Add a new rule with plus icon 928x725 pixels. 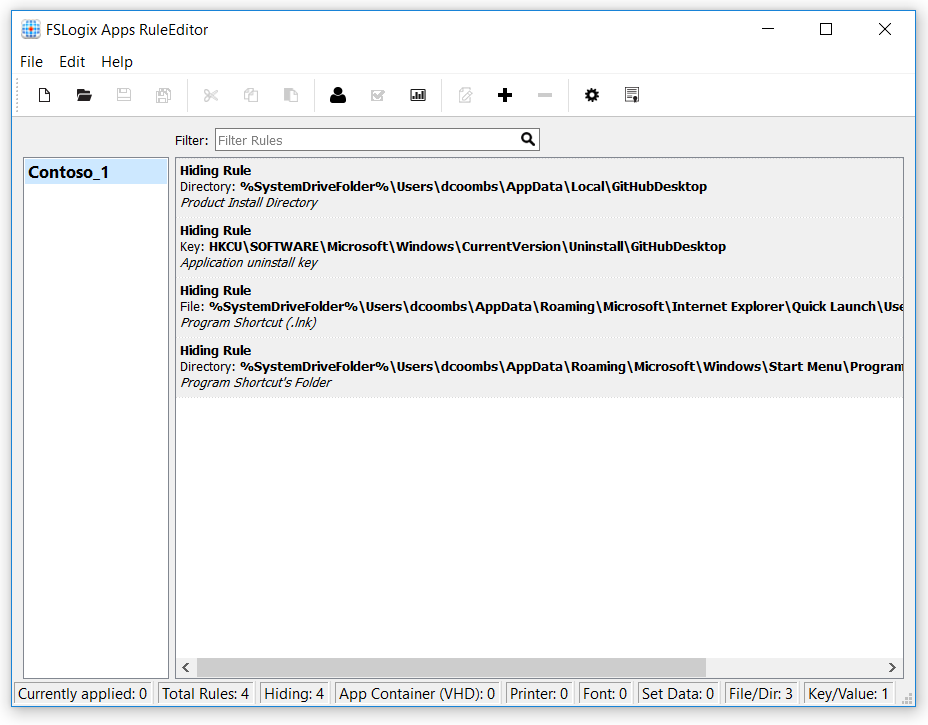click(505, 95)
